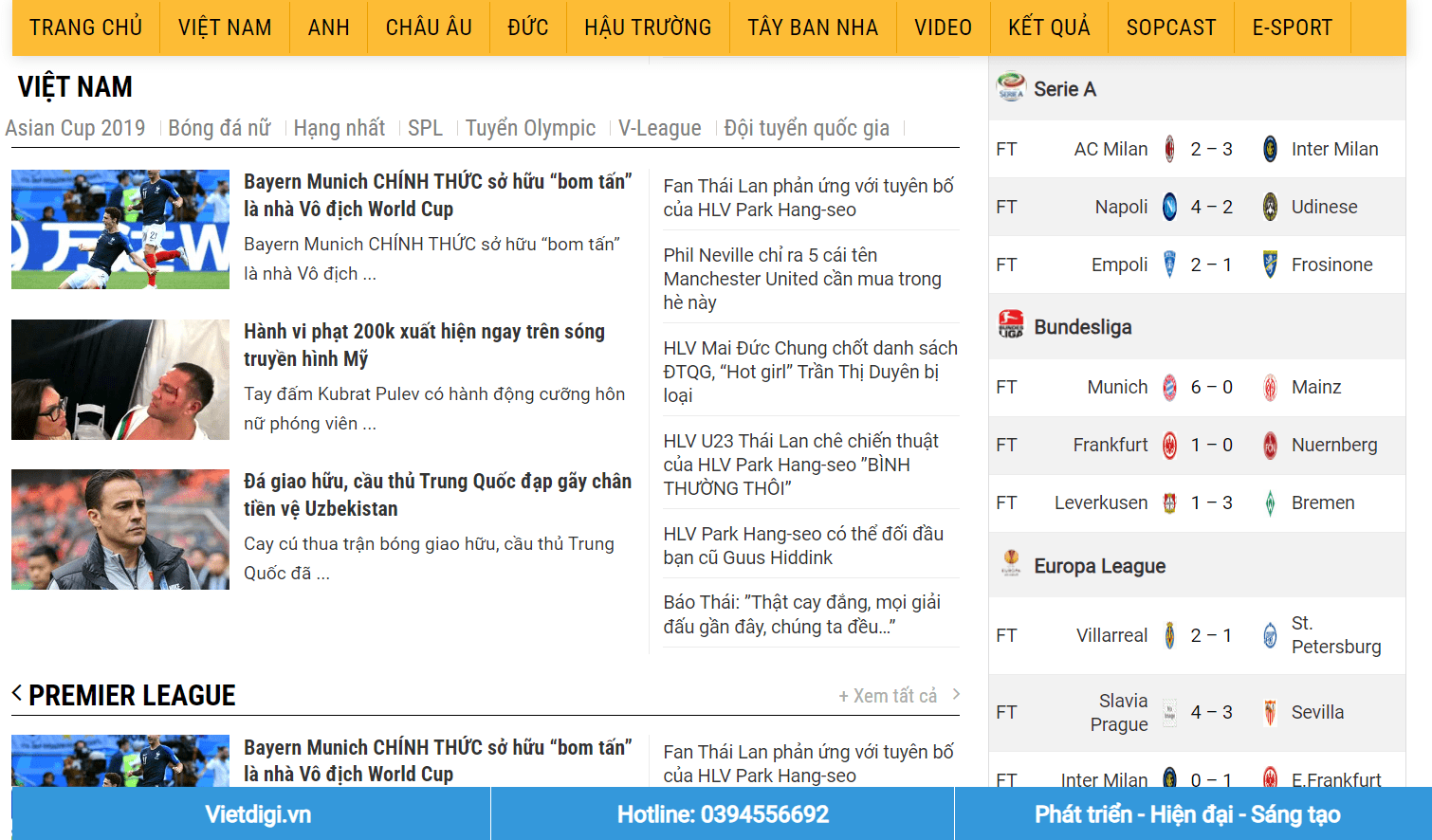
Task: Click the Villarreal club crest
Action: pos(1170,635)
